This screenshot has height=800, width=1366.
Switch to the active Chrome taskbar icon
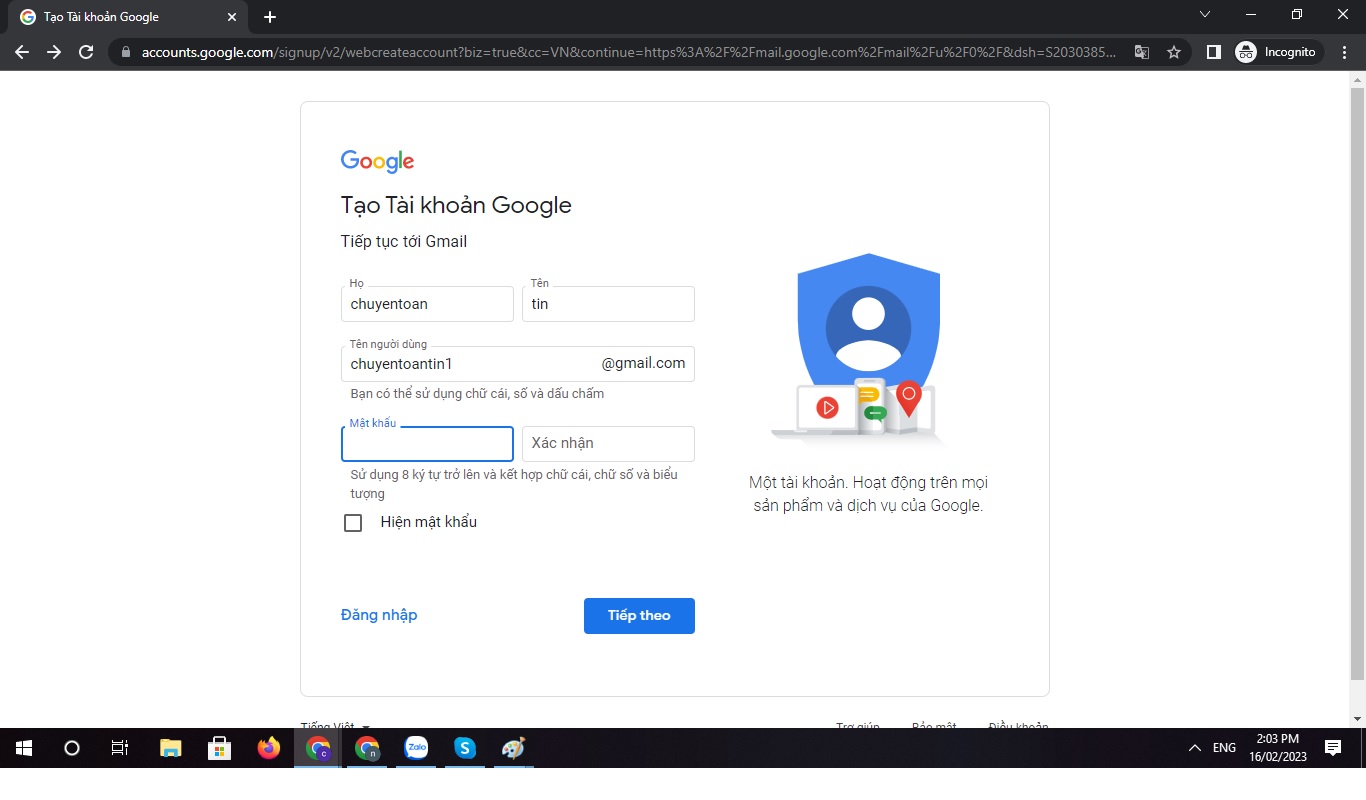coord(318,748)
